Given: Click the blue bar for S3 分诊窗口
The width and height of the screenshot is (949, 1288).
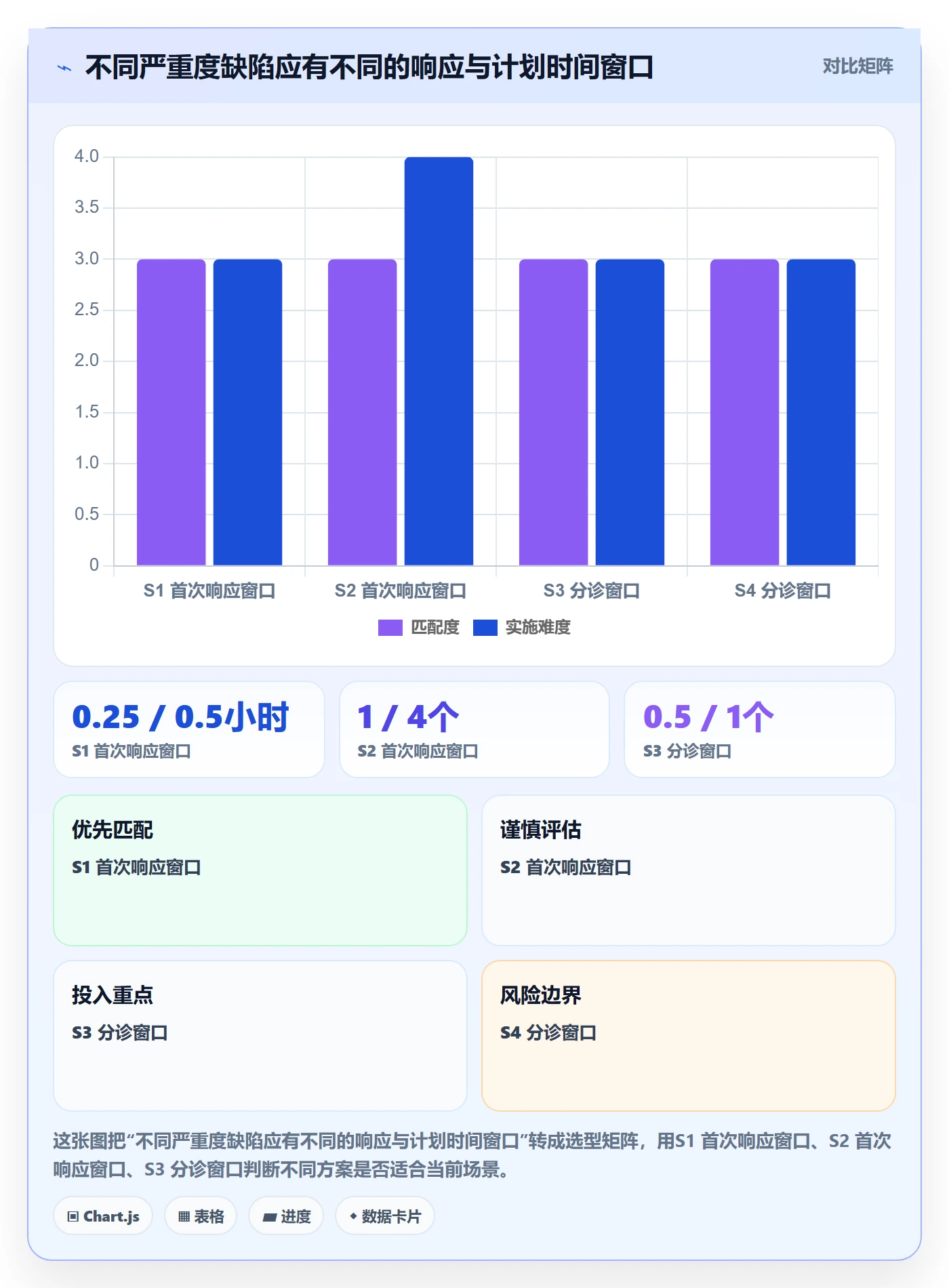Looking at the screenshot, I should [630, 412].
